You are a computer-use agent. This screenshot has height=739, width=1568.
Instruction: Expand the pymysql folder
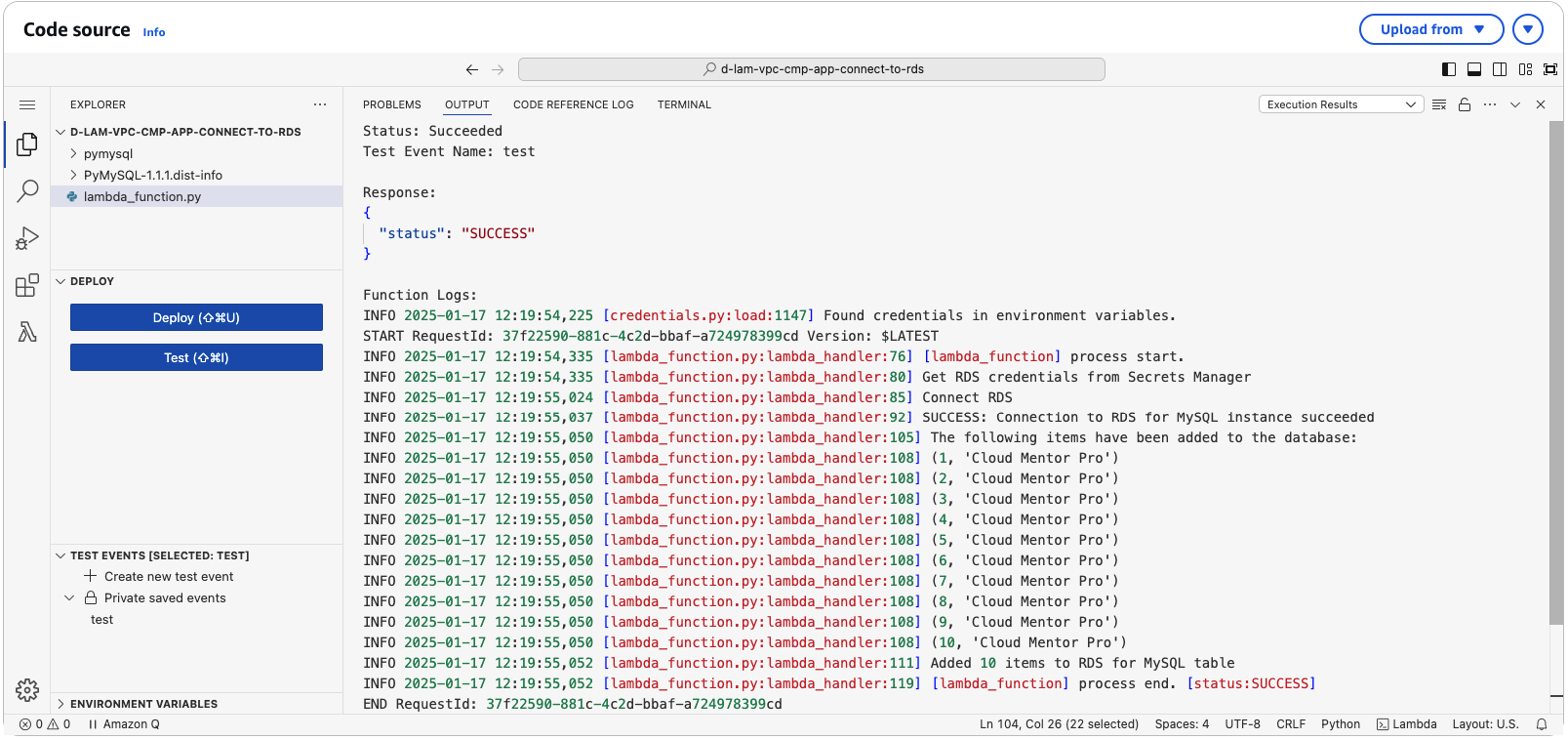pyautogui.click(x=107, y=154)
